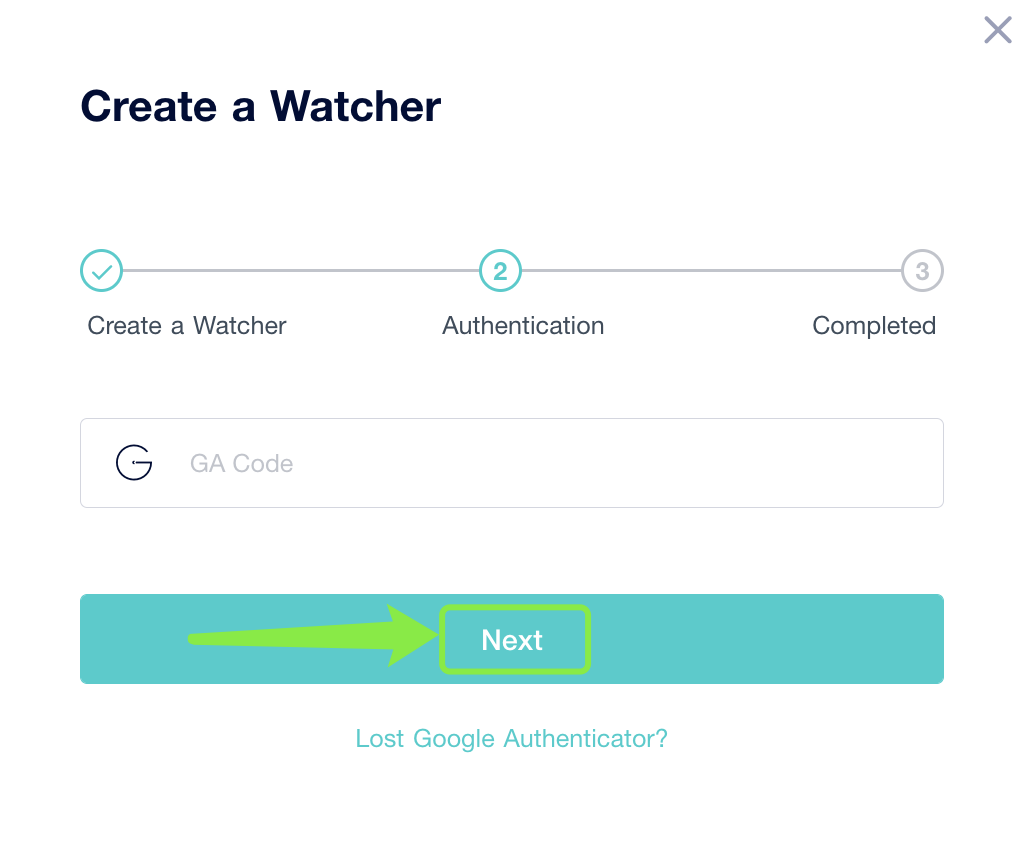Click the "GA Code" placeholder text
The width and height of the screenshot is (1030, 860).
pyautogui.click(x=241, y=464)
